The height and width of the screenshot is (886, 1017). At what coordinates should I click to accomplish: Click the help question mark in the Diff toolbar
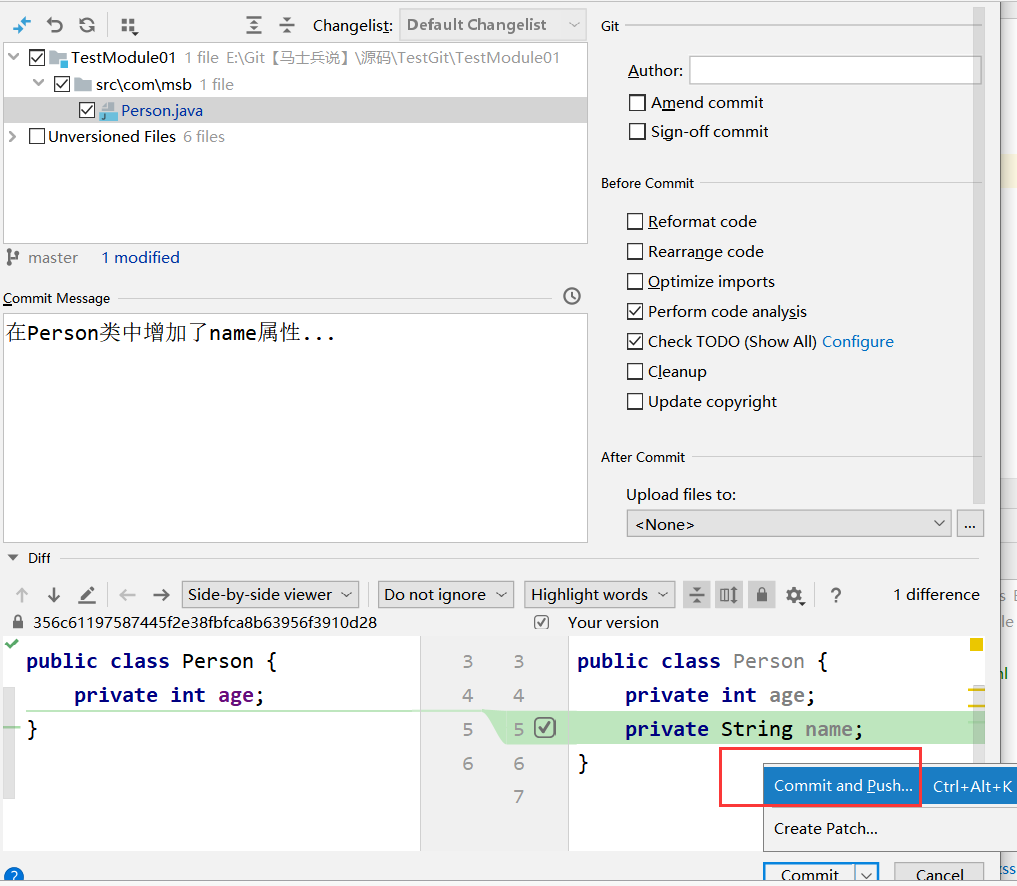(835, 595)
